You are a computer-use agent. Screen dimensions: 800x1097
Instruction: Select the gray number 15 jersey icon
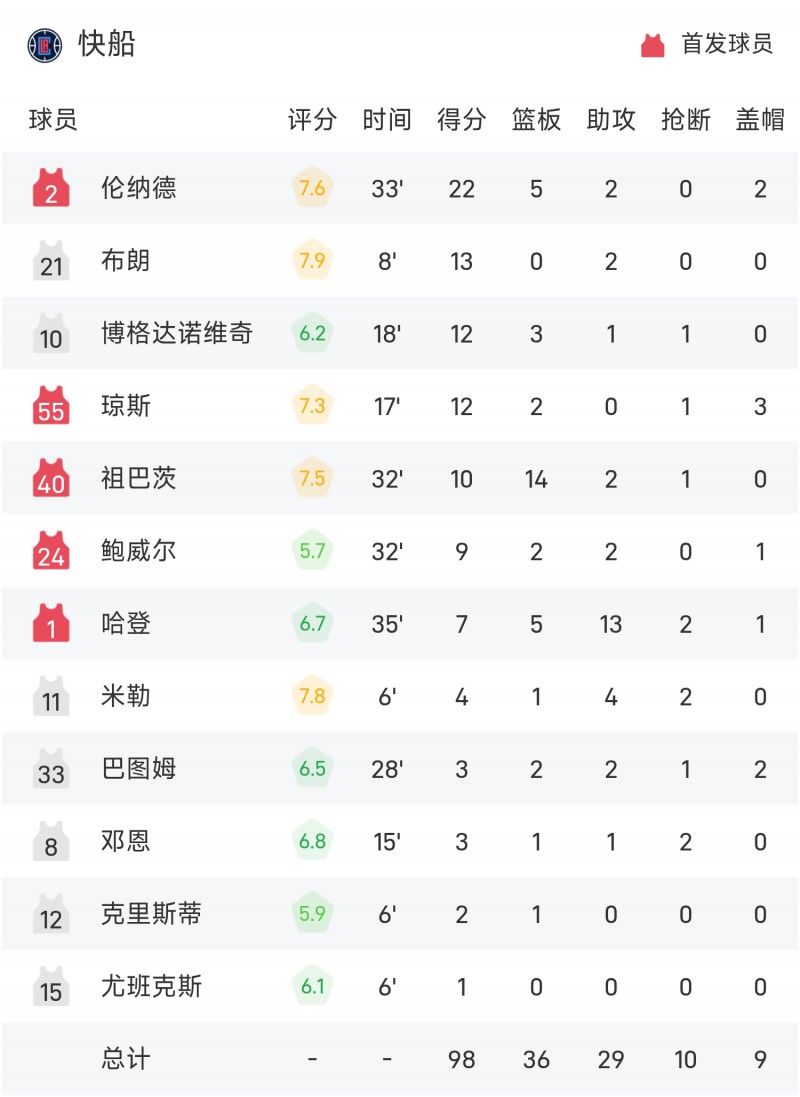click(51, 986)
